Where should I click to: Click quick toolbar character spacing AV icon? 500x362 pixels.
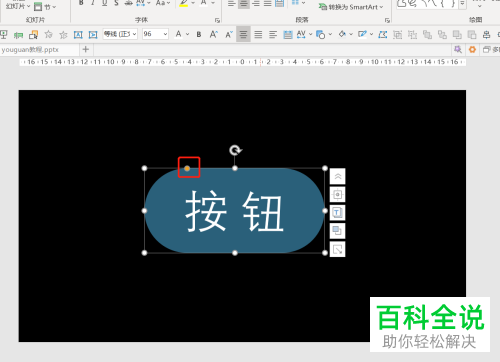pyautogui.click(x=301, y=34)
